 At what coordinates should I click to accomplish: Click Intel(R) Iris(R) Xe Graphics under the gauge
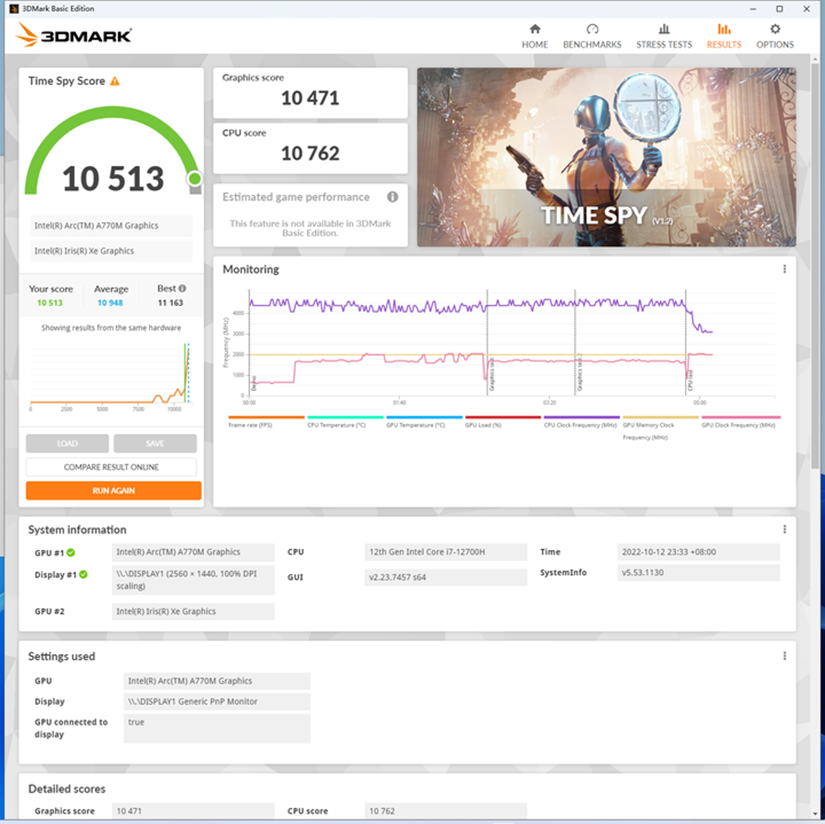pos(111,251)
